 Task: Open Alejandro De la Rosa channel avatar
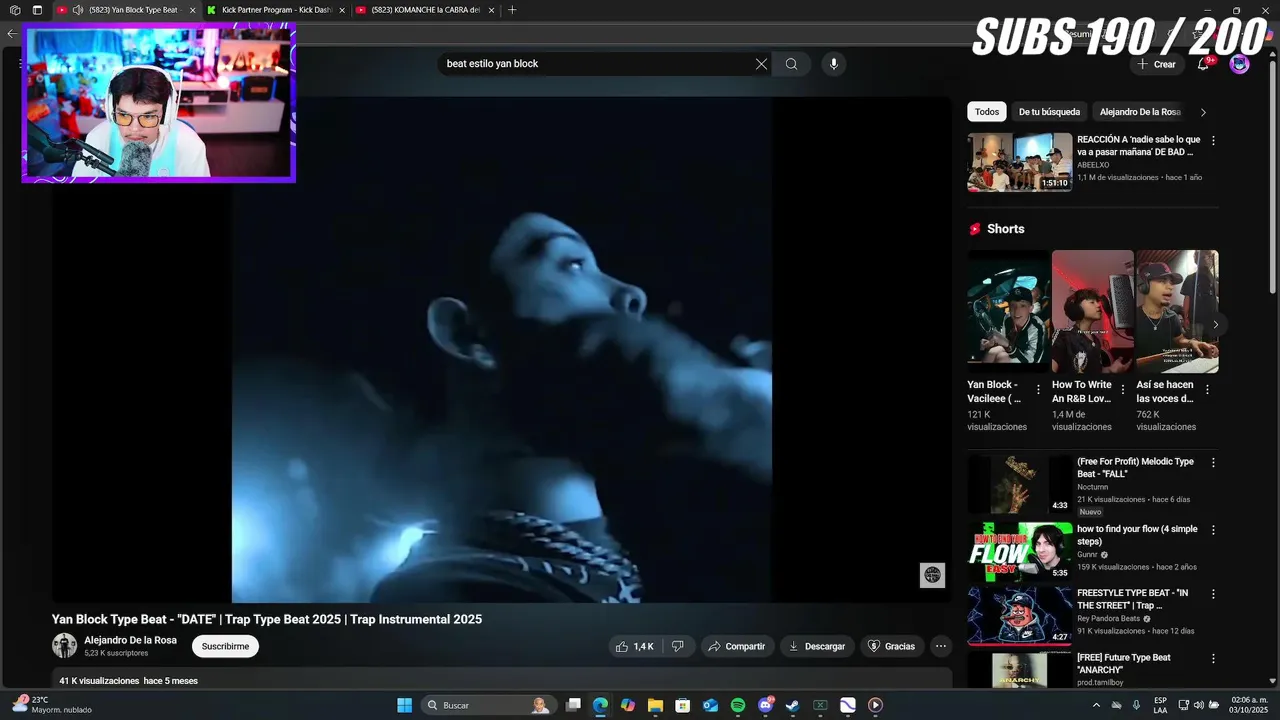(64, 646)
